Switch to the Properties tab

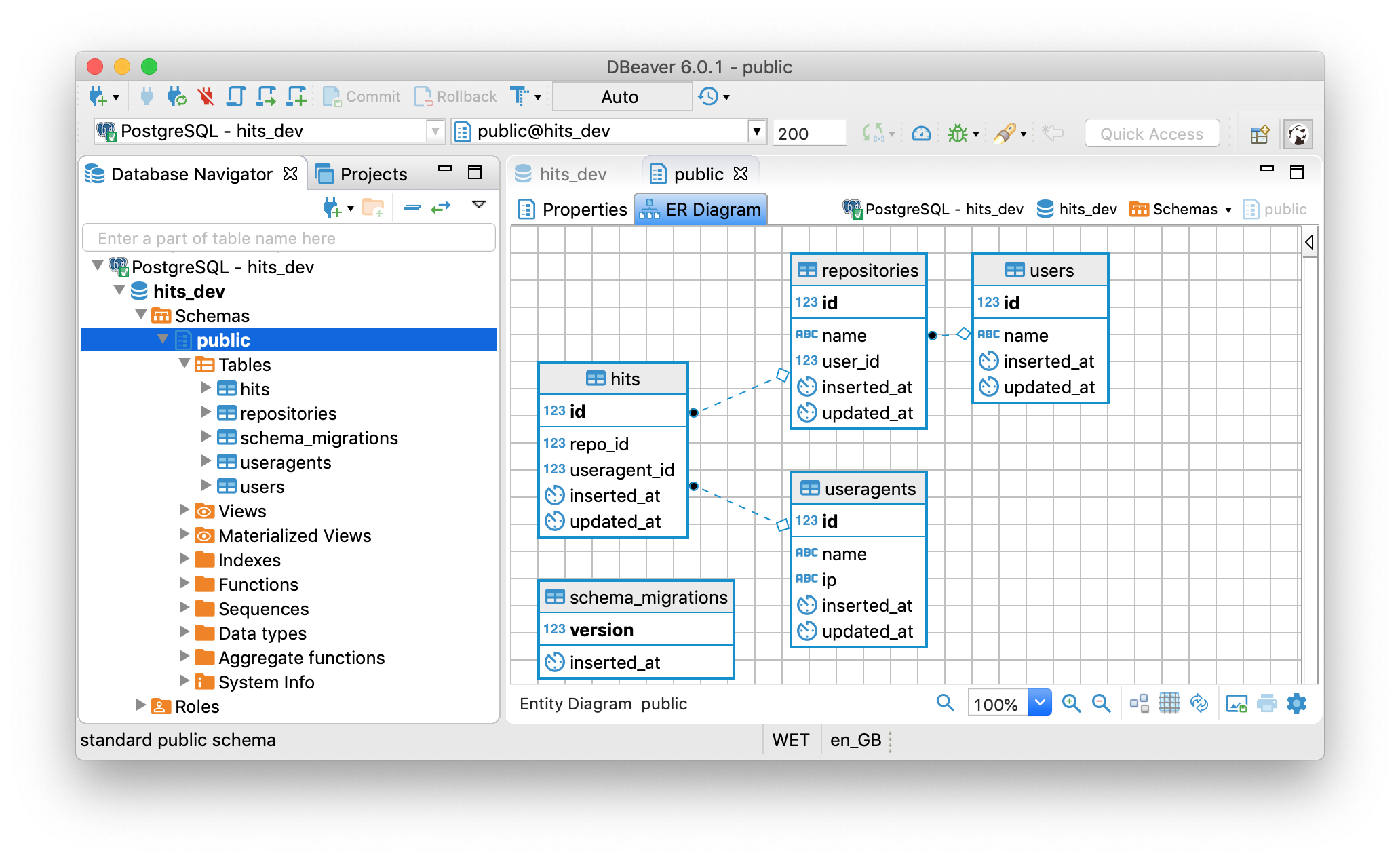[x=571, y=209]
